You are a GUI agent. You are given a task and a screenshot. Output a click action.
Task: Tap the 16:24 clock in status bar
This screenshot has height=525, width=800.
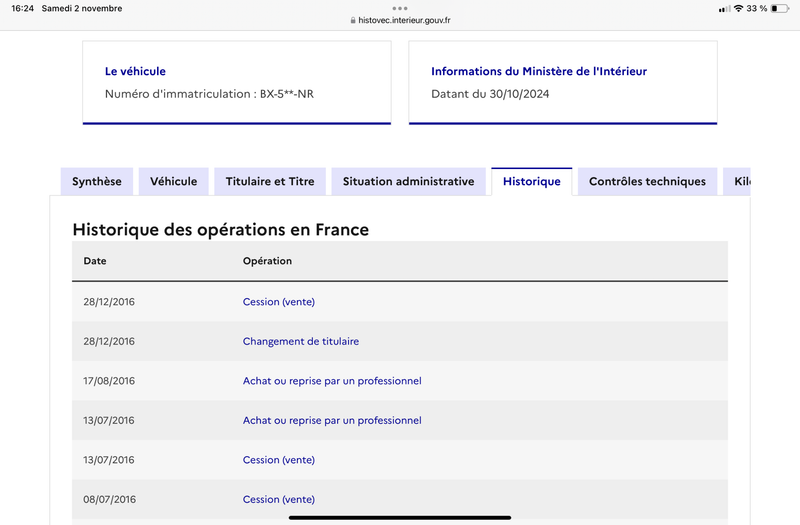click(x=22, y=8)
